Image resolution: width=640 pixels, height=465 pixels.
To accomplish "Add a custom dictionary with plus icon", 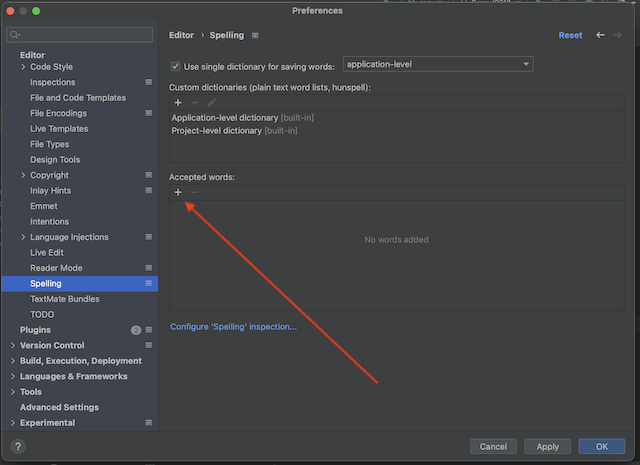I will 178,103.
